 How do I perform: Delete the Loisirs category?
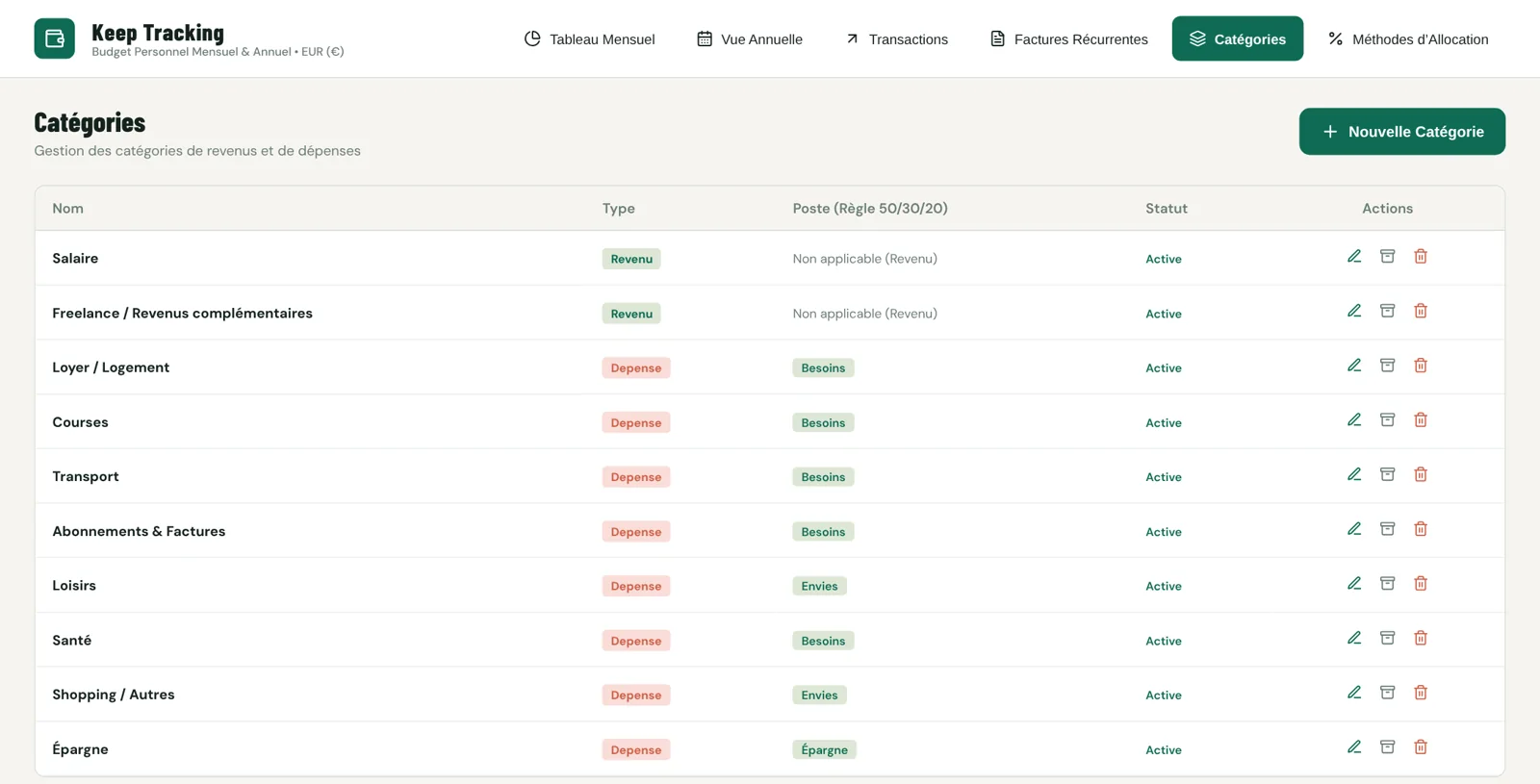1421,583
